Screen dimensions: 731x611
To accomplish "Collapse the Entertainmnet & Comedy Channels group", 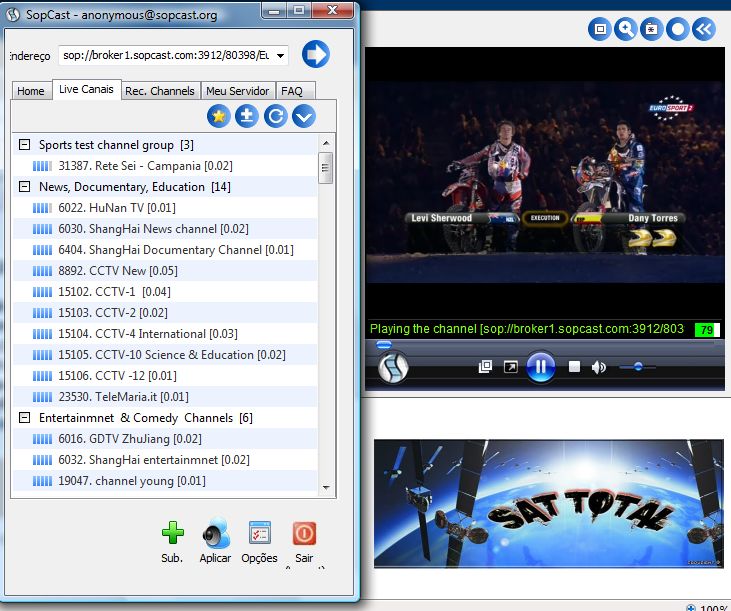I will click(x=24, y=417).
